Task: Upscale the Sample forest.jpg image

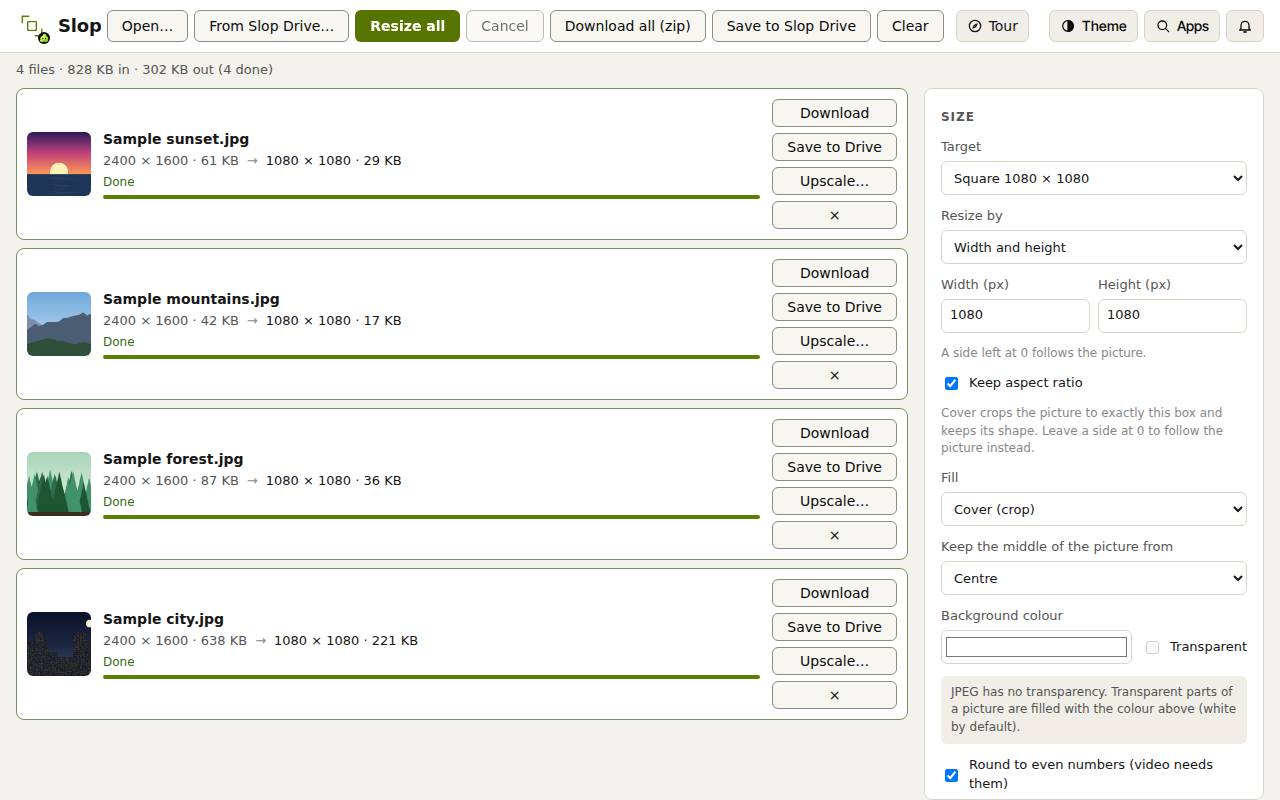Action: coord(834,501)
